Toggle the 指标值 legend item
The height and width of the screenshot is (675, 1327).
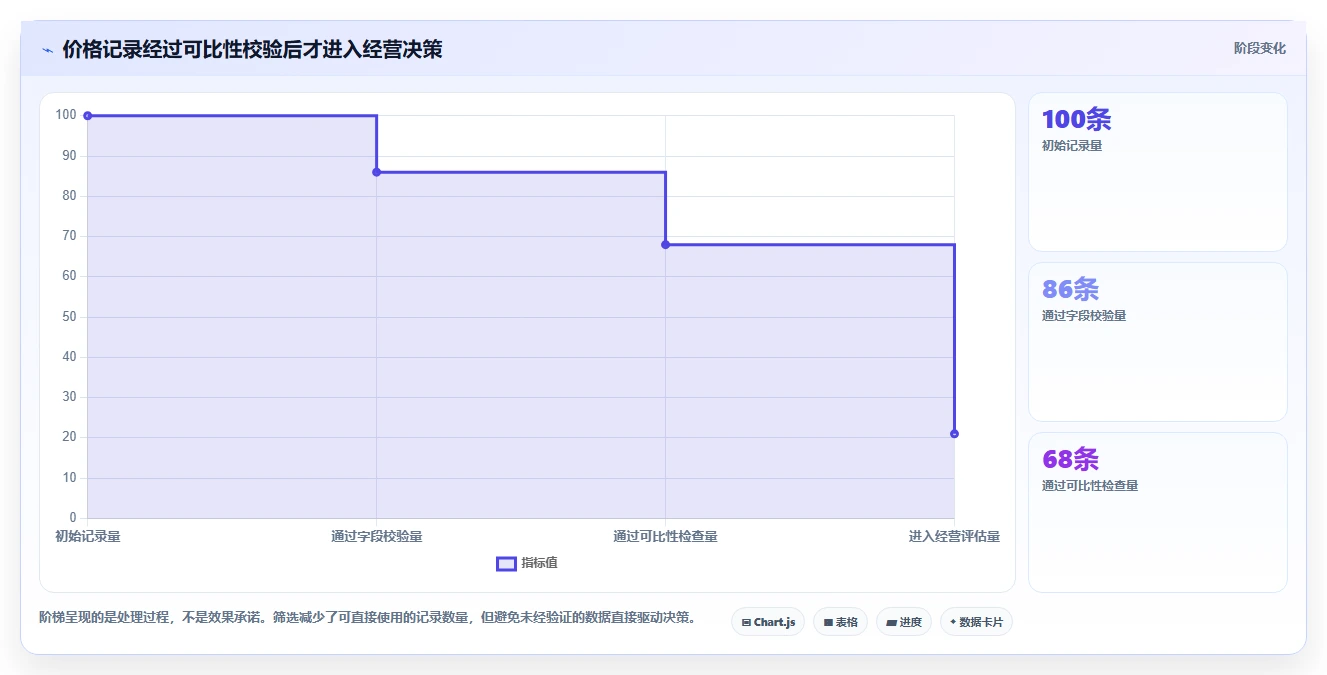[527, 563]
